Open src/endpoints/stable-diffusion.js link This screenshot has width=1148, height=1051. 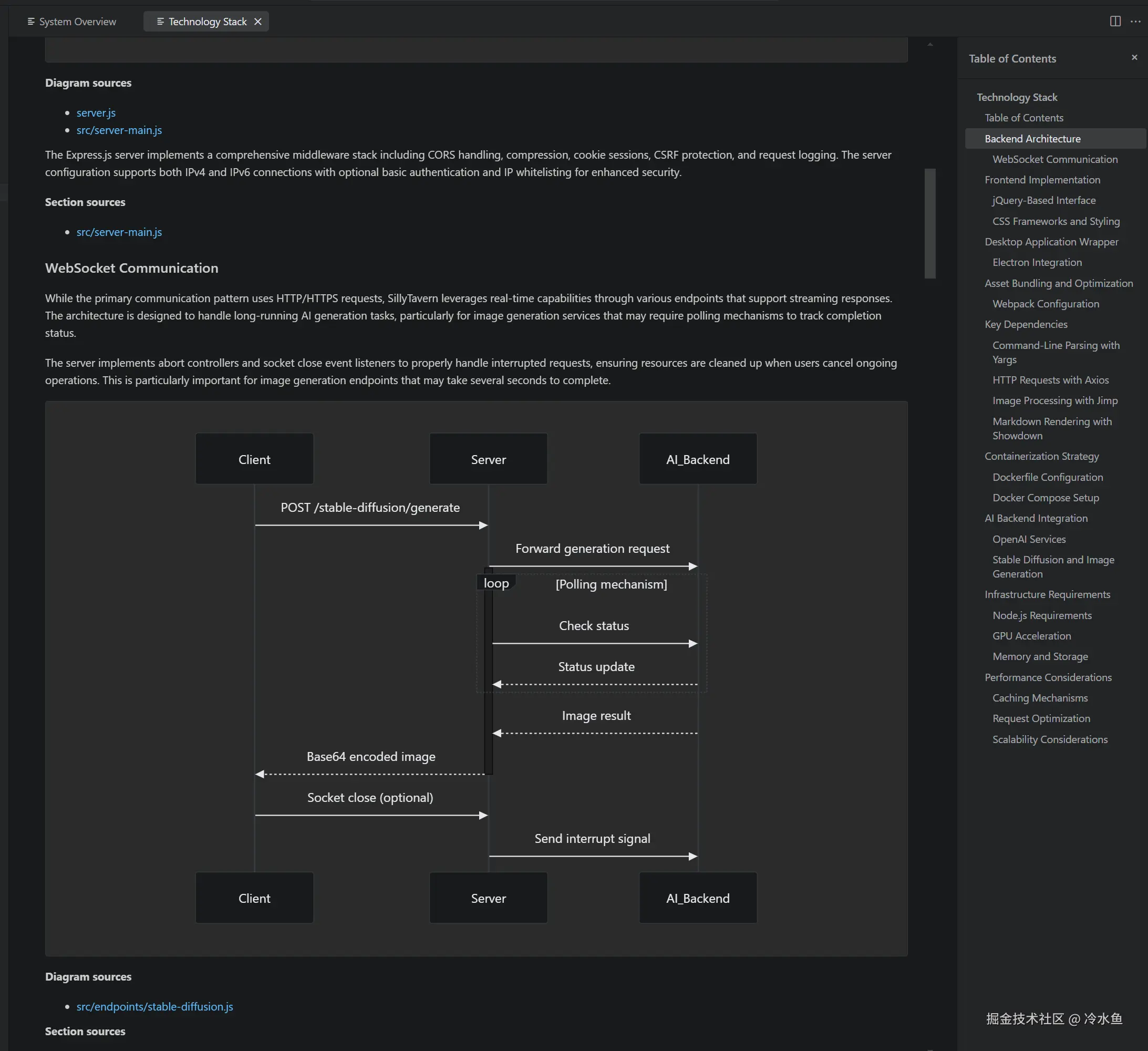pos(154,1006)
